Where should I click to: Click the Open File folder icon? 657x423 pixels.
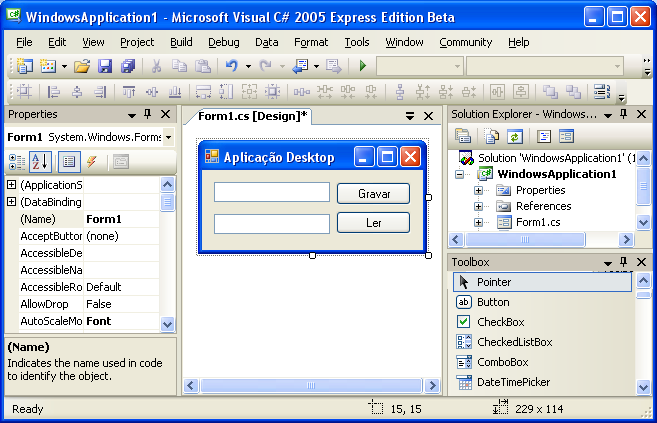[82, 66]
